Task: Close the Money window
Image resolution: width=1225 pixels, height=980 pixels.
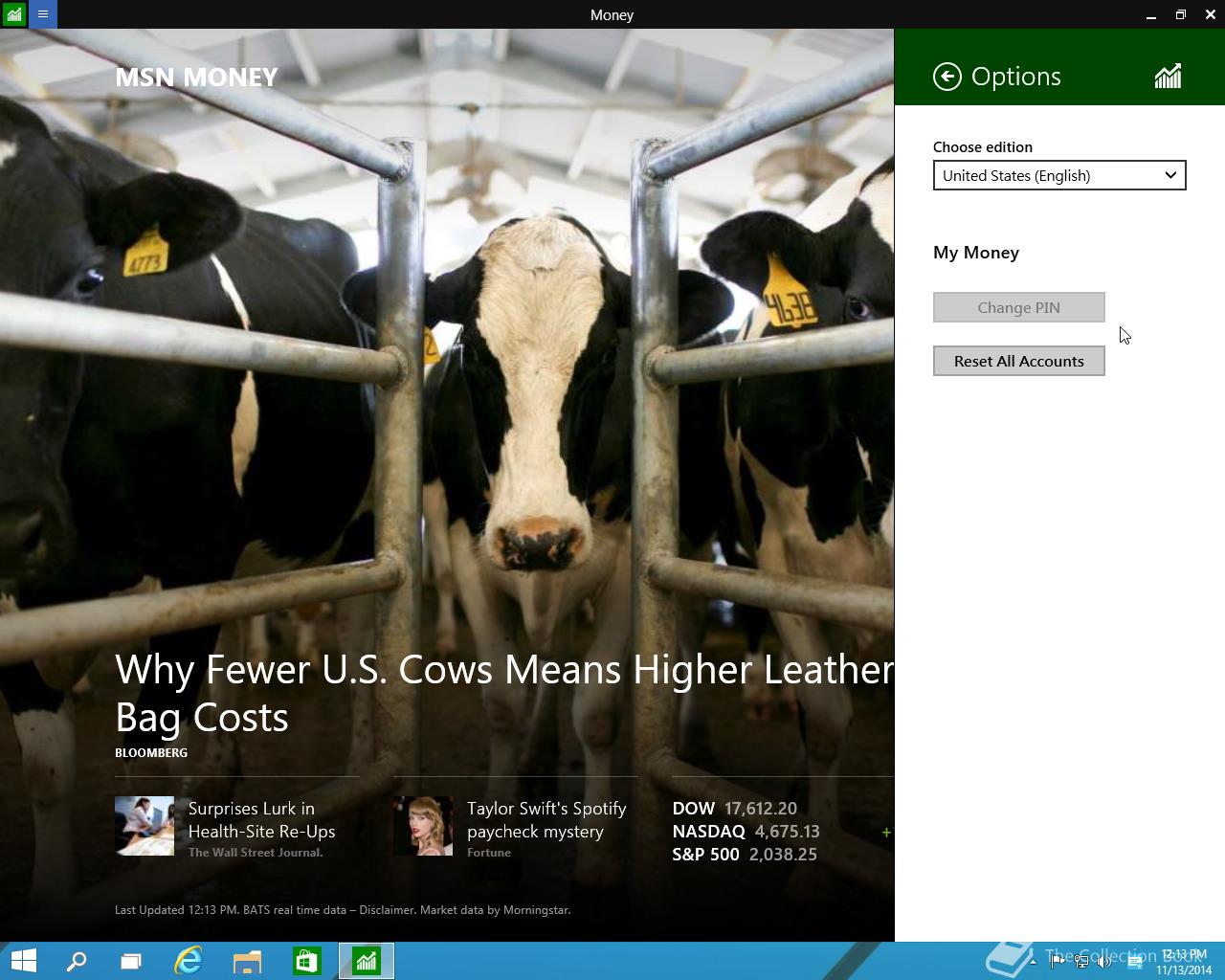Action: tap(1211, 14)
